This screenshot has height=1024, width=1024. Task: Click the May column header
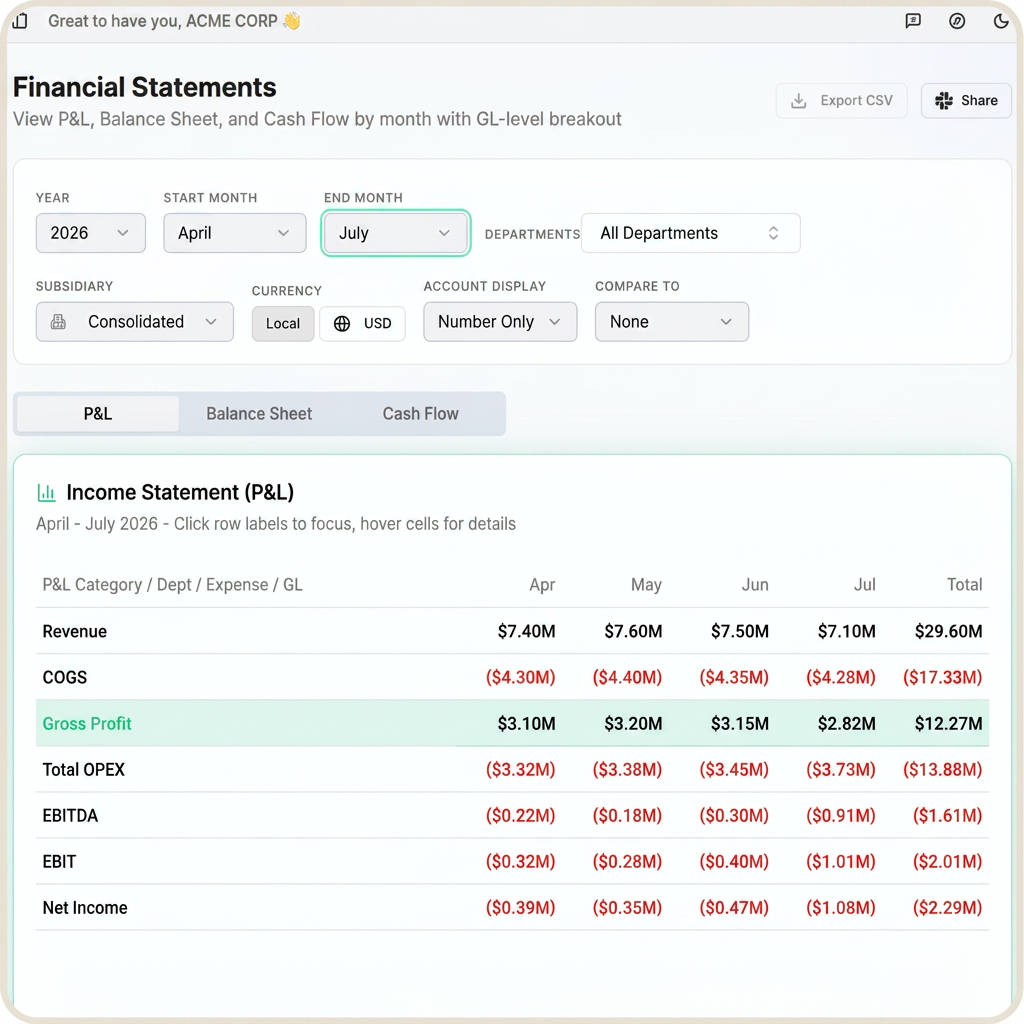tap(647, 584)
